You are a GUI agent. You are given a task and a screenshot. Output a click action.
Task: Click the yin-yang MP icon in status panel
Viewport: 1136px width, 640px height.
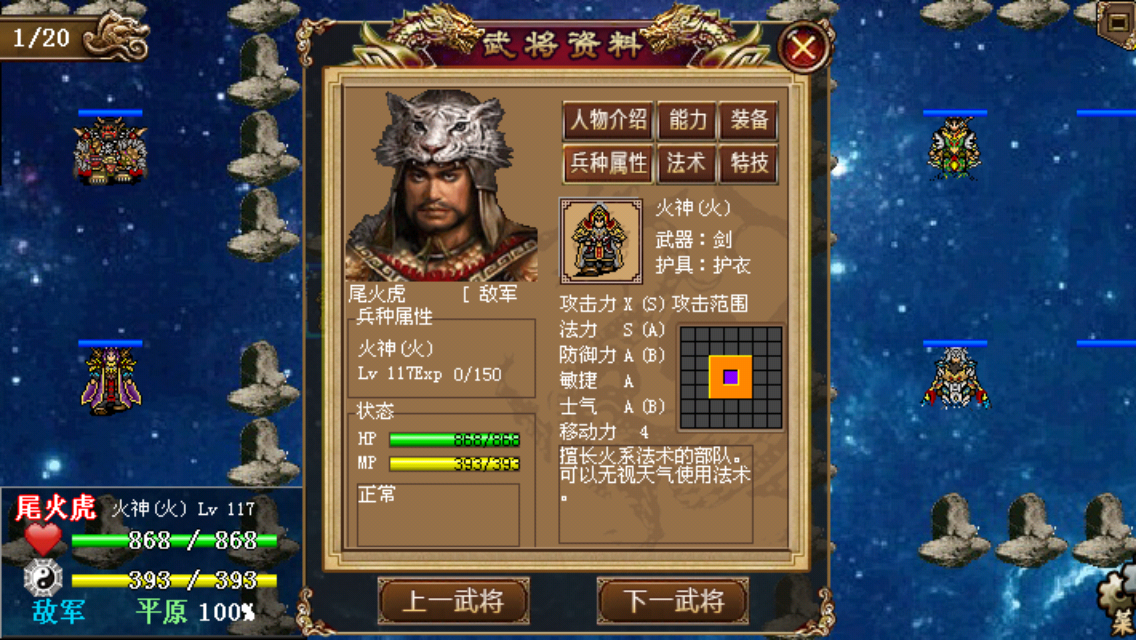pyautogui.click(x=43, y=578)
